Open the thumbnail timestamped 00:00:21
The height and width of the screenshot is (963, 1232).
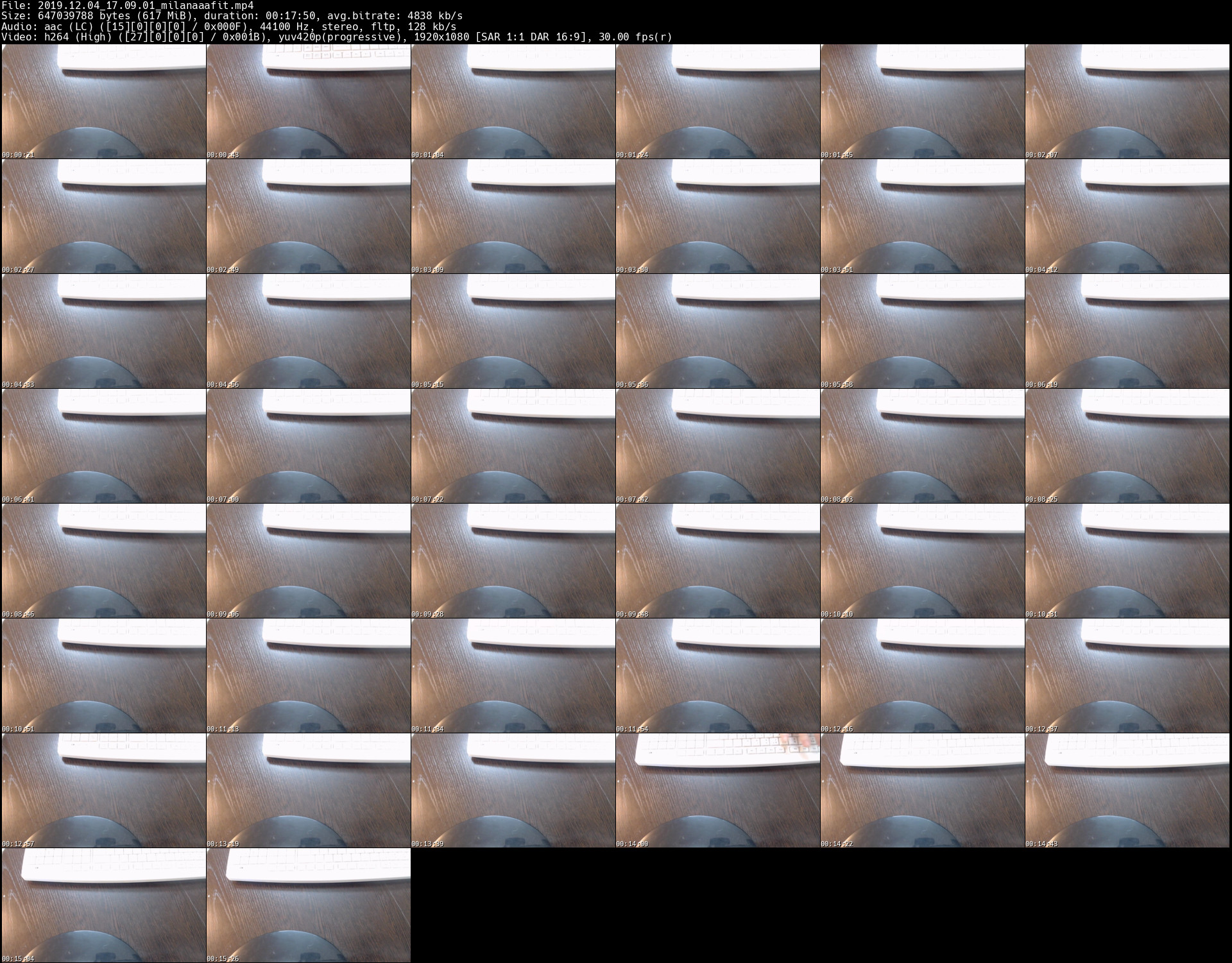tap(103, 101)
